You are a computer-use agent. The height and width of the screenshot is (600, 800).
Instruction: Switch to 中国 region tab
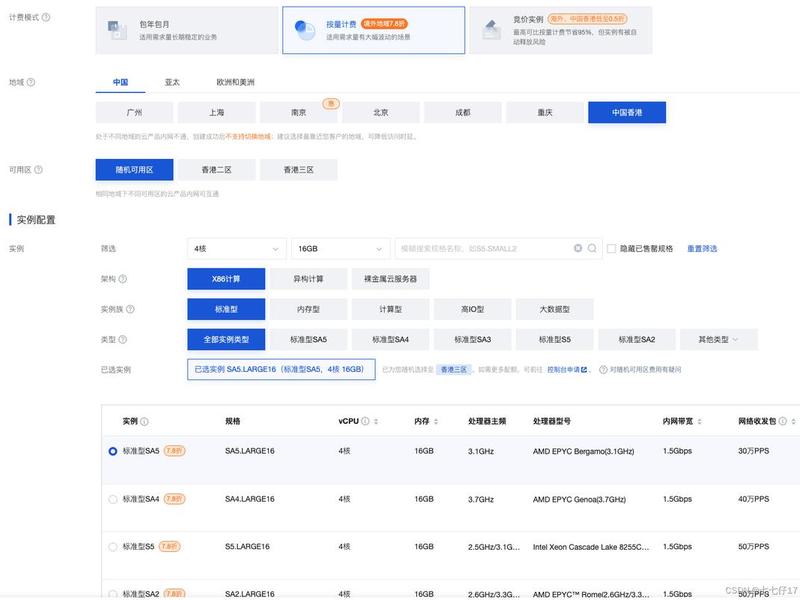point(120,82)
